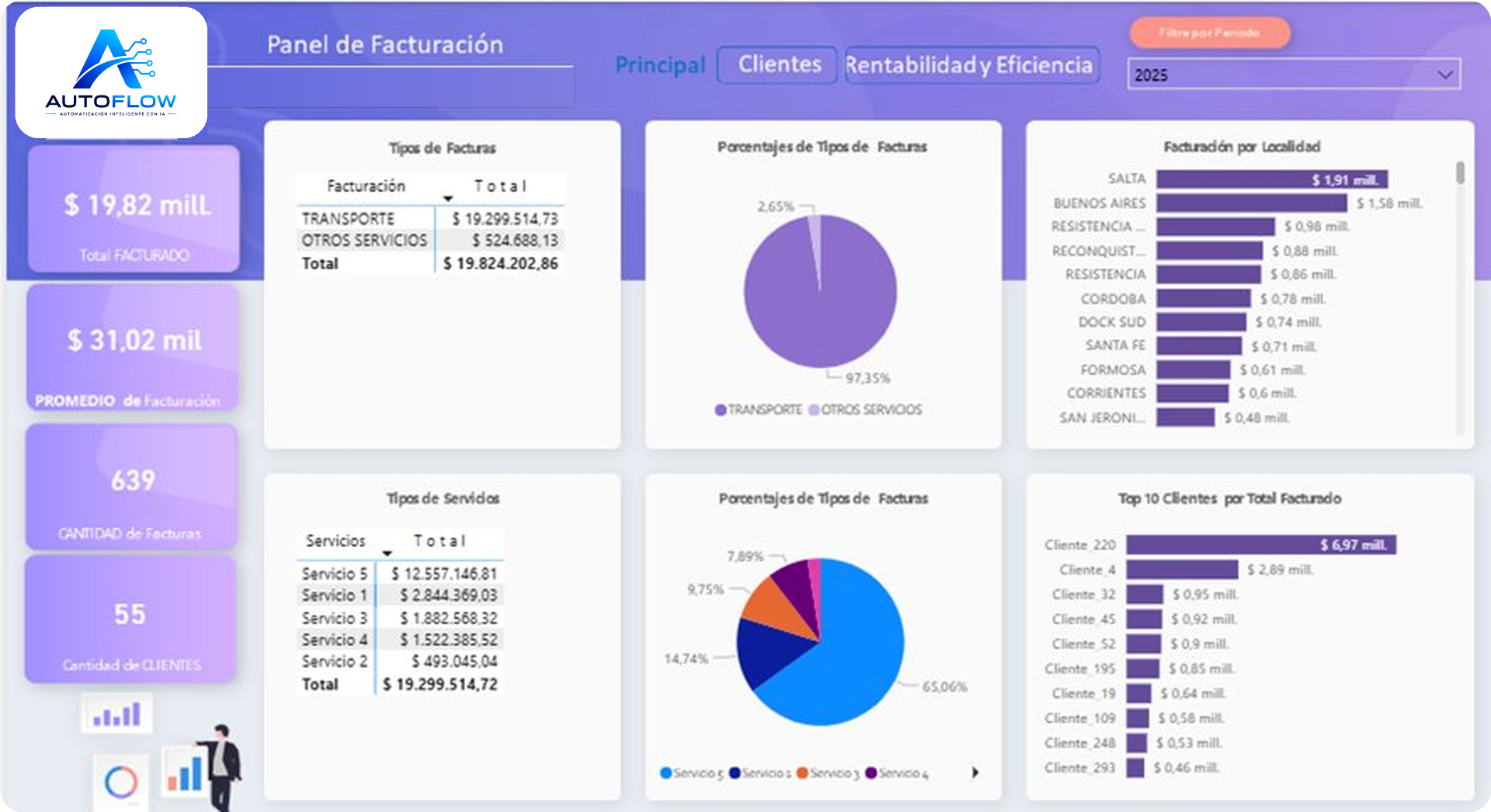Select the Cliente_220 bar
This screenshot has width=1491, height=812.
[x=1262, y=545]
